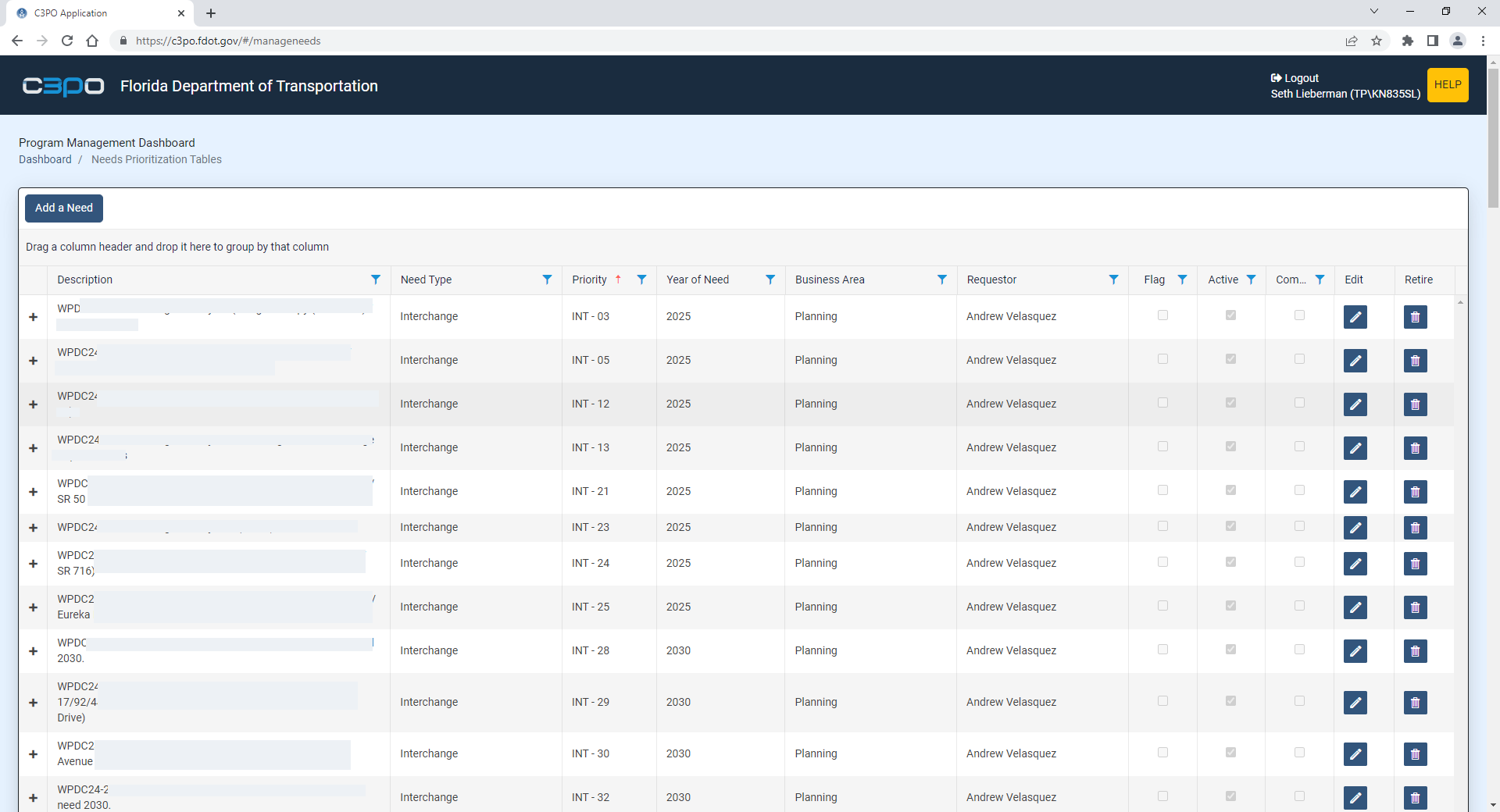Open the Year of Need filter
This screenshot has width=1500, height=812.
tap(770, 280)
